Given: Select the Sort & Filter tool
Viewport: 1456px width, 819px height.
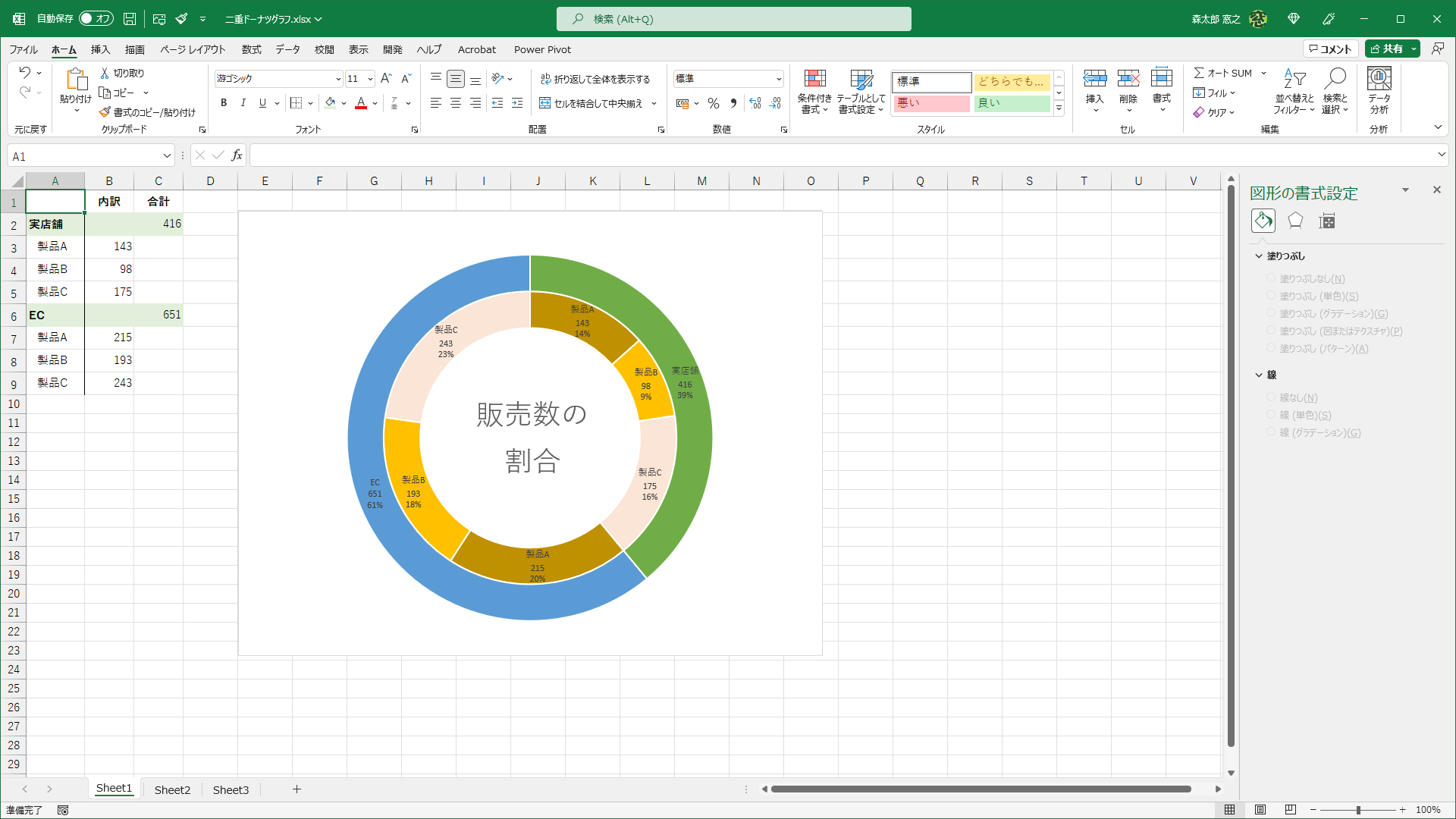Looking at the screenshot, I should [x=1294, y=92].
